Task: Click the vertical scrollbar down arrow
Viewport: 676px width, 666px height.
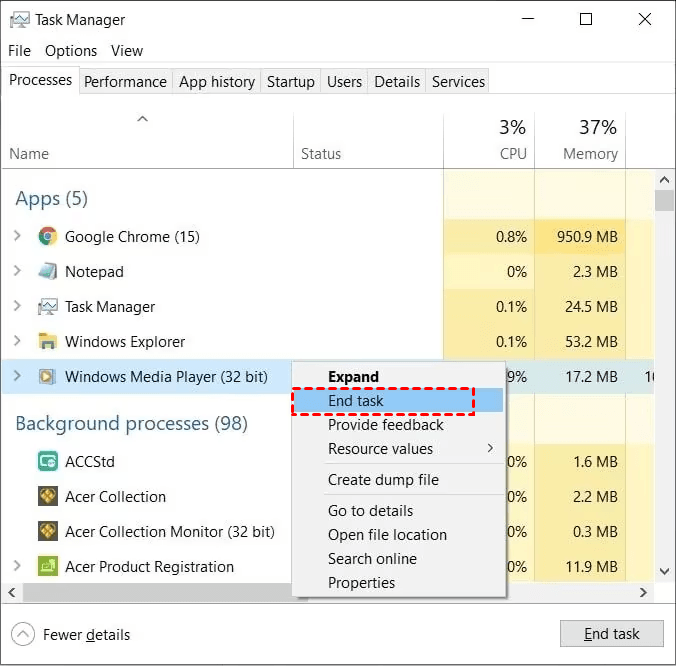Action: (x=664, y=571)
